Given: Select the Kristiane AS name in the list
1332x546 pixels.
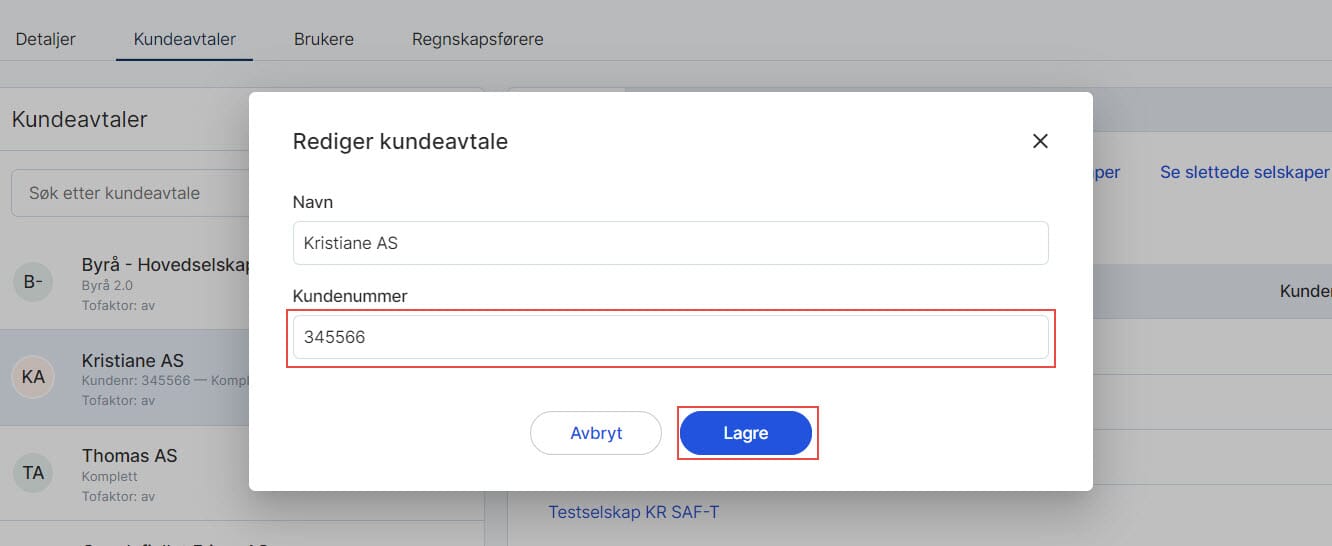Looking at the screenshot, I should [x=133, y=360].
